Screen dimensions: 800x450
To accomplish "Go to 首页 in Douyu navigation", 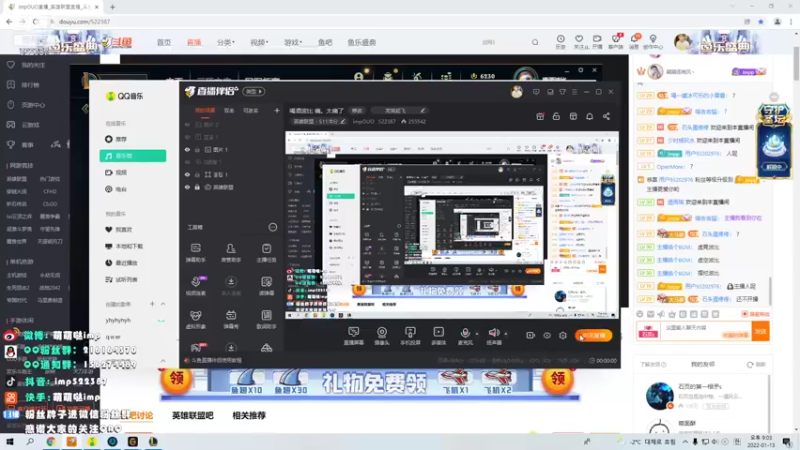I will tap(164, 42).
